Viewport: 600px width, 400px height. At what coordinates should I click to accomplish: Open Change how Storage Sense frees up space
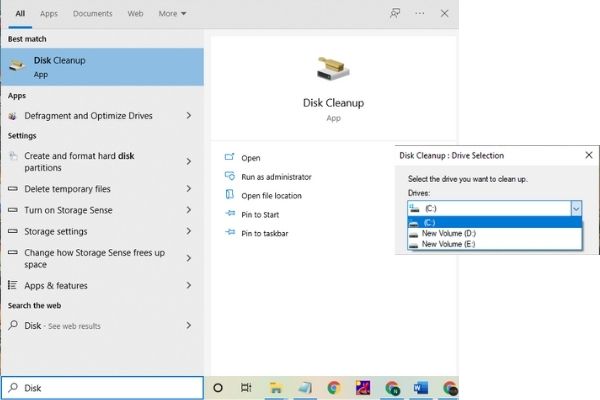(x=95, y=258)
